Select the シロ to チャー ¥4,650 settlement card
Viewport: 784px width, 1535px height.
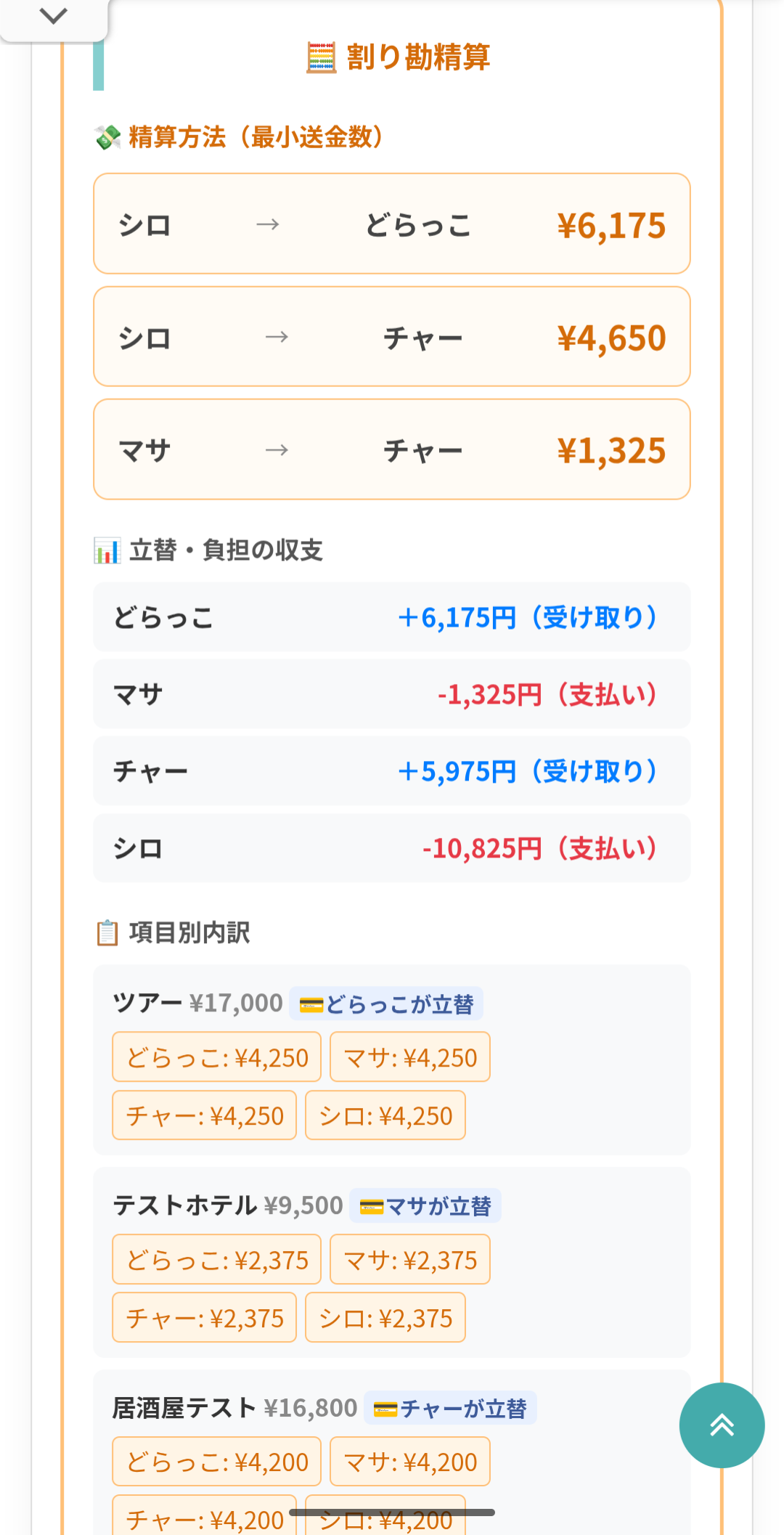point(391,337)
